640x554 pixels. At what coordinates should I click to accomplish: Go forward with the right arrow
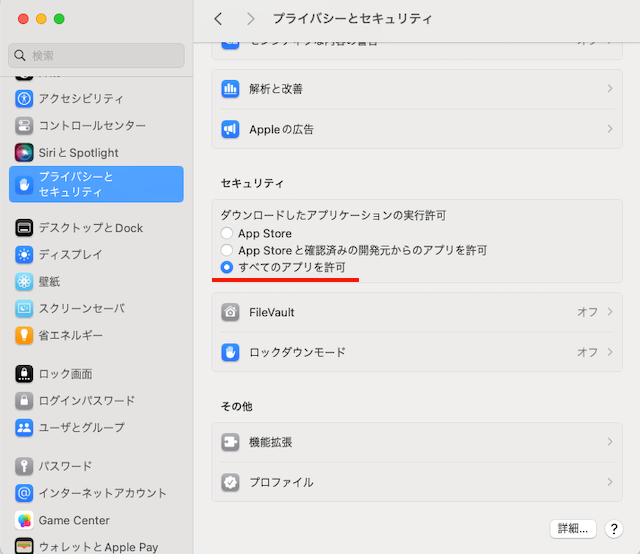pyautogui.click(x=251, y=19)
